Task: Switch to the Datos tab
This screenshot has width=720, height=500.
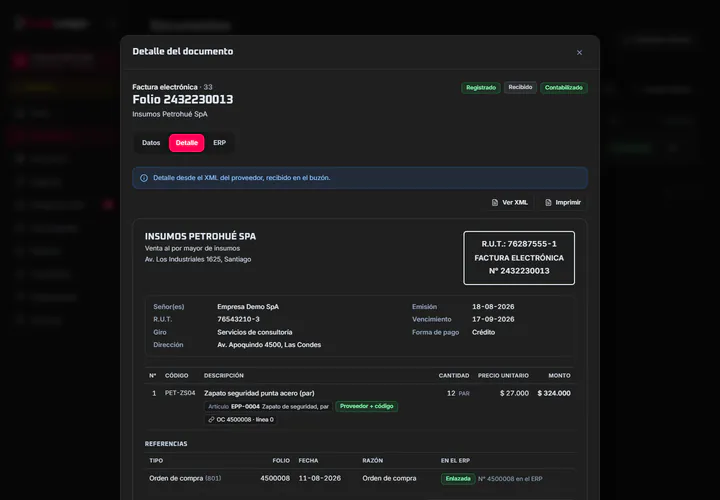Action: [151, 143]
